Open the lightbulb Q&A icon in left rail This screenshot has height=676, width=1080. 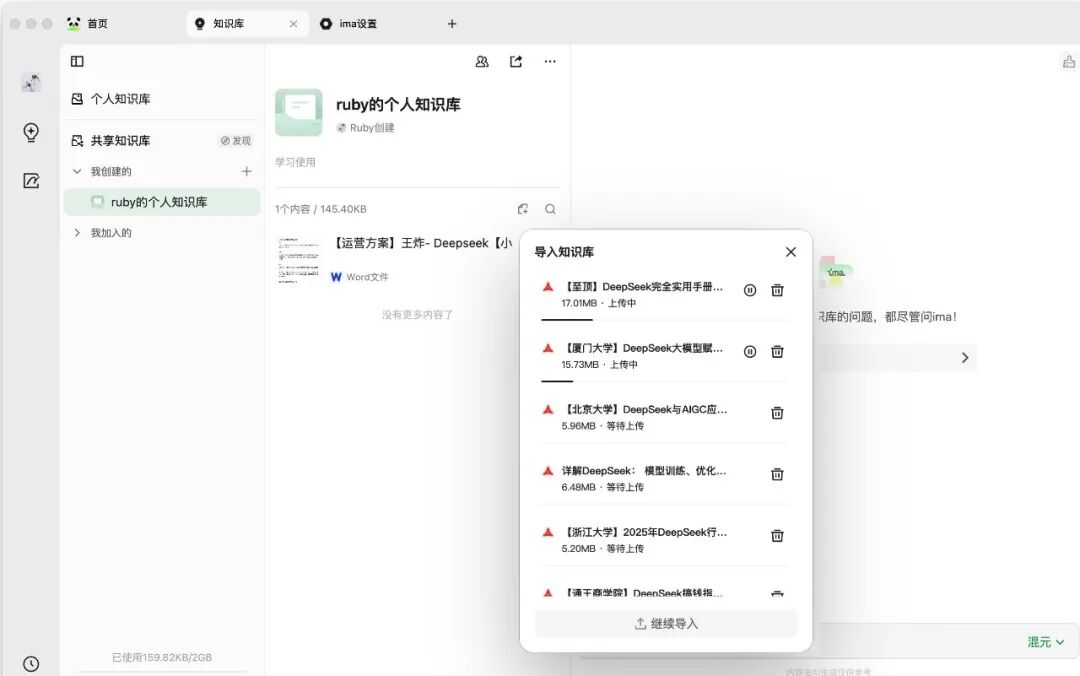[x=31, y=132]
